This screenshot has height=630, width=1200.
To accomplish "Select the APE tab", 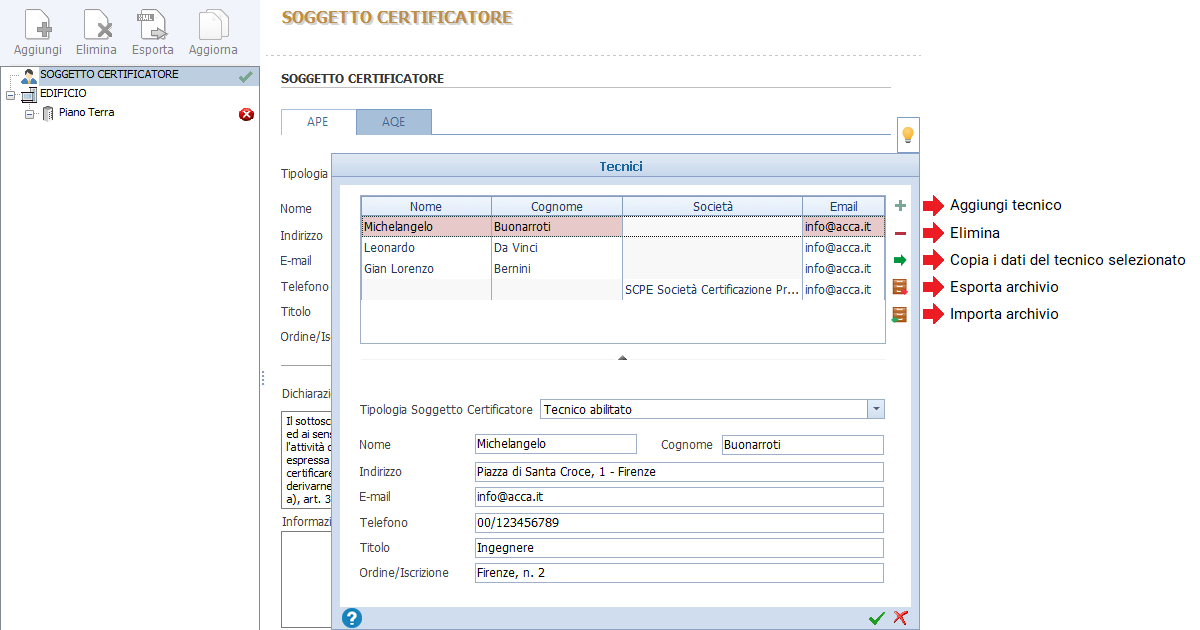I will tap(318, 122).
